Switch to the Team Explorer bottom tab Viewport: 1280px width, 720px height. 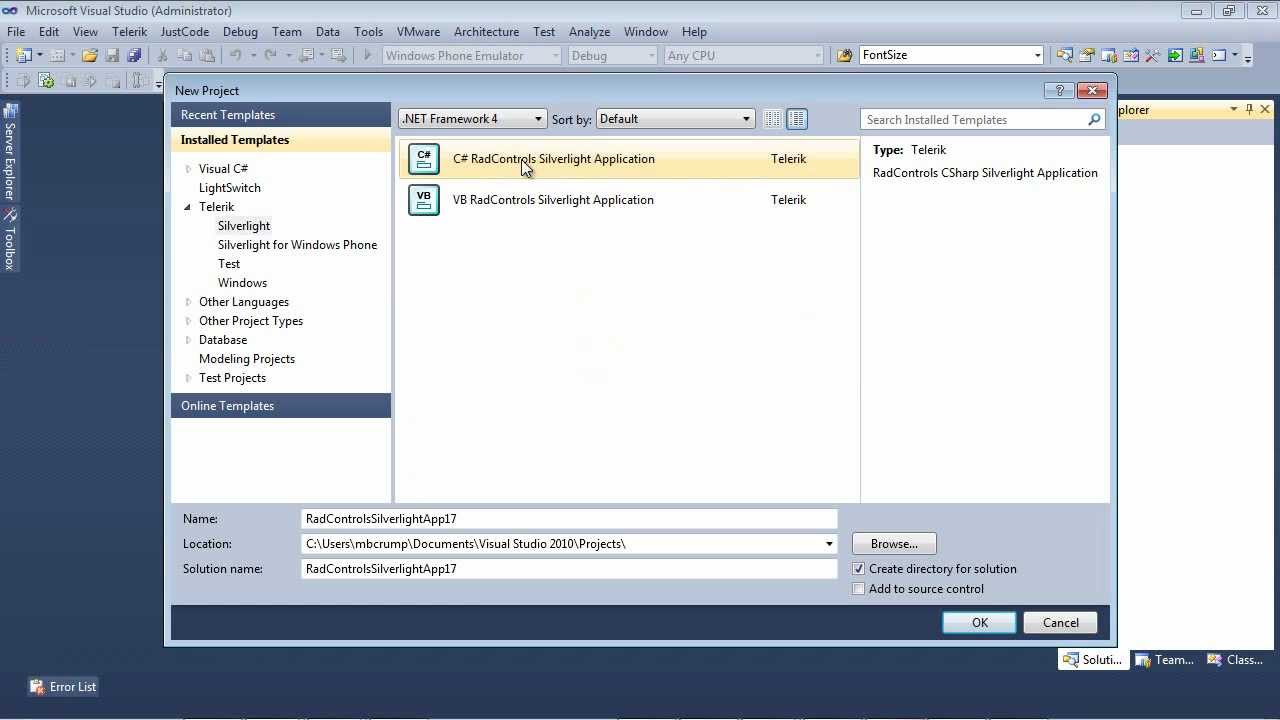(1163, 660)
